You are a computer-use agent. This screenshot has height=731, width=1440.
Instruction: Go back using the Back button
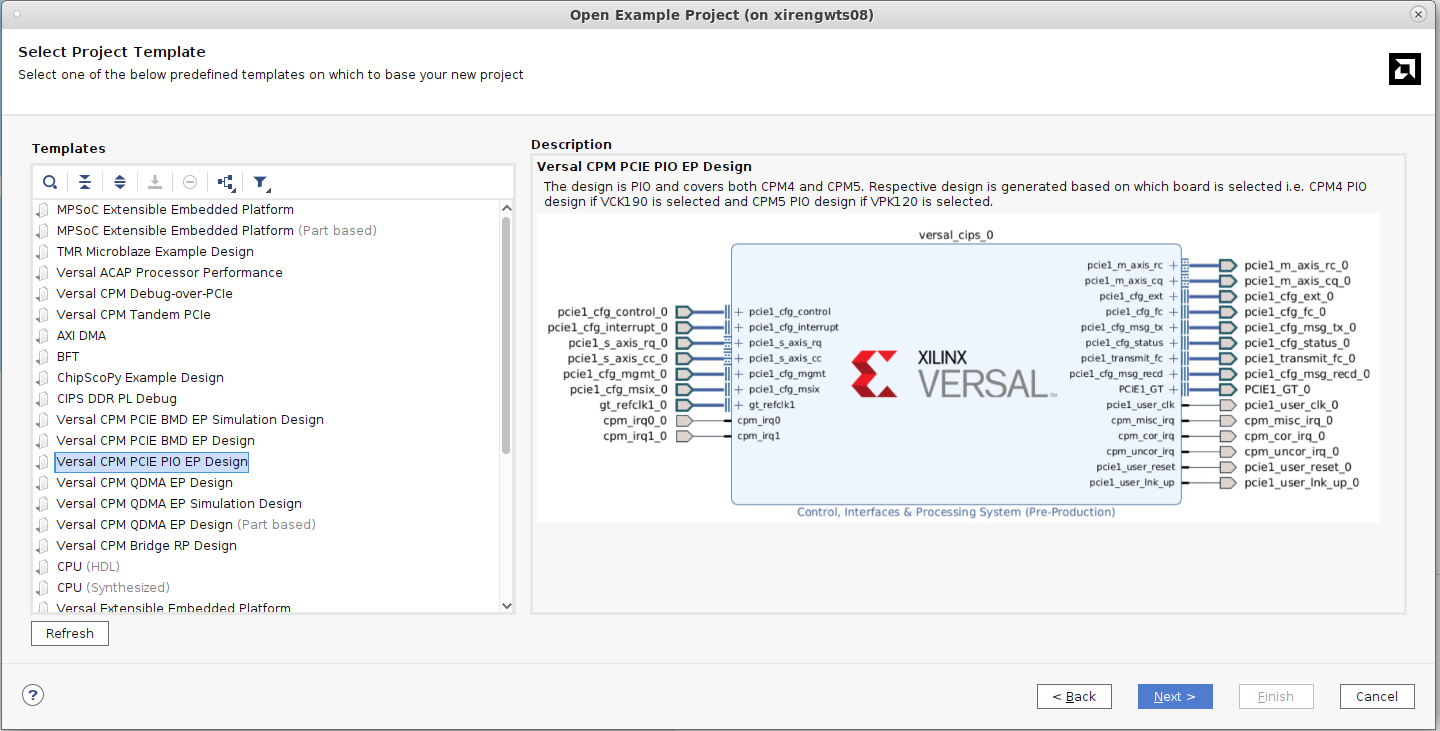[1074, 696]
